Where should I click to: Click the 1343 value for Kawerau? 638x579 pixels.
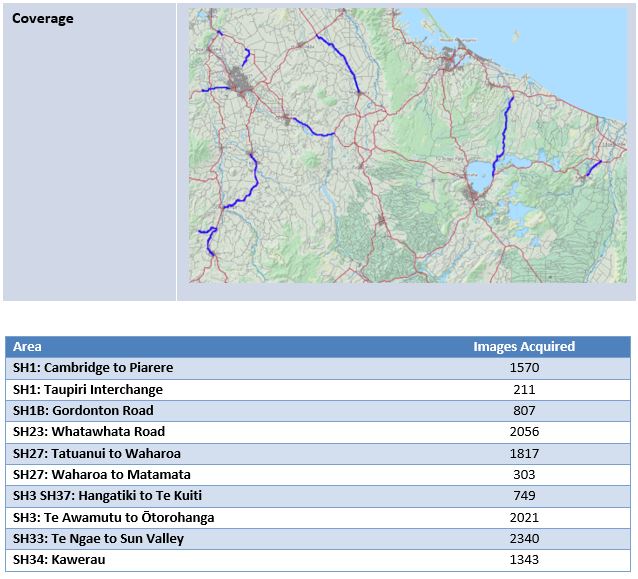(523, 560)
